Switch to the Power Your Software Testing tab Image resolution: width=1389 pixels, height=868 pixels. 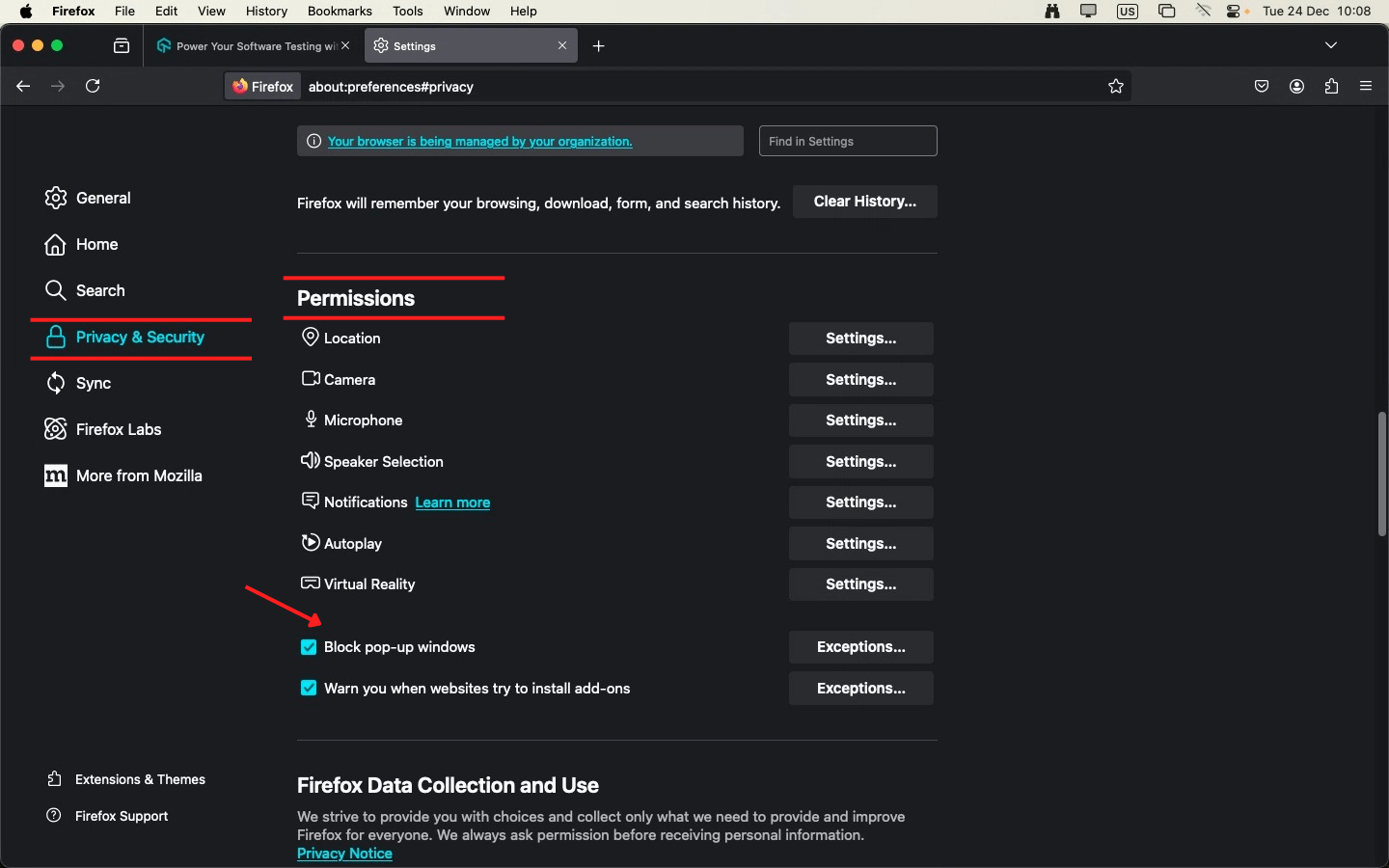click(x=246, y=45)
